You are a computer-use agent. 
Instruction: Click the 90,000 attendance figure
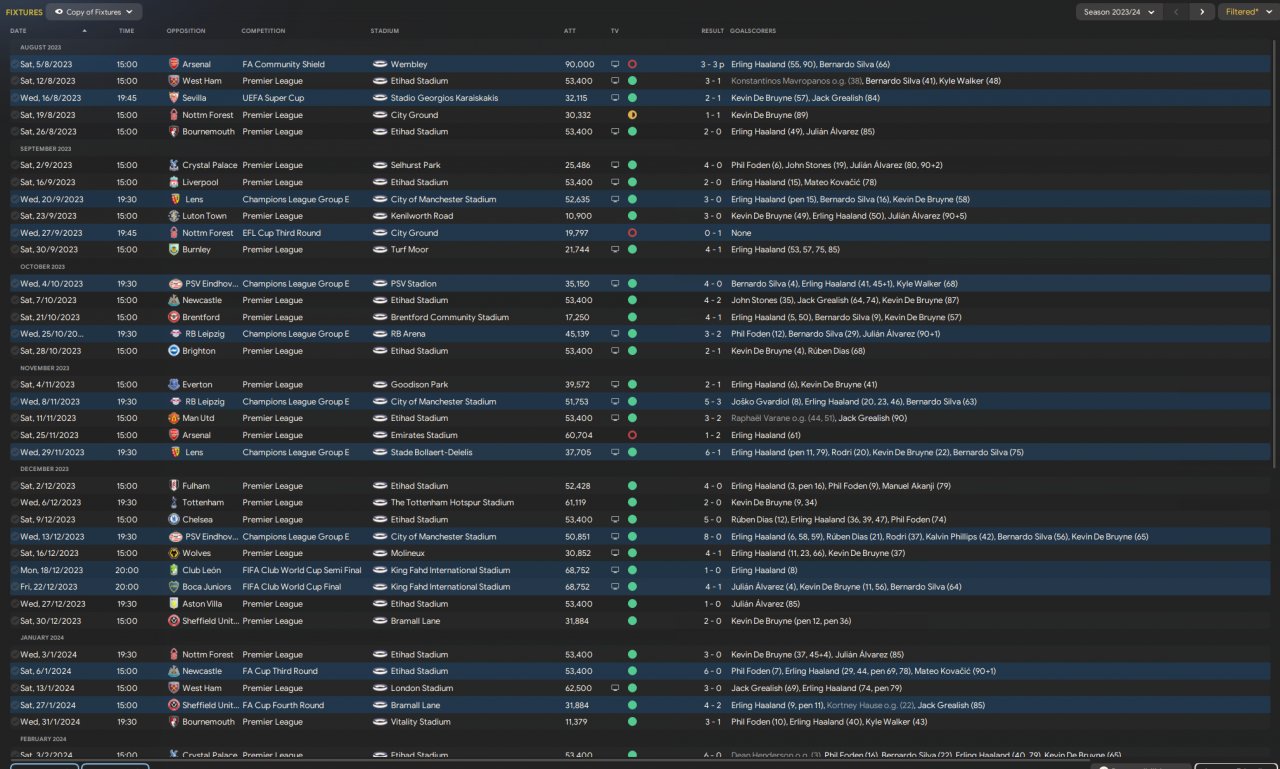pyautogui.click(x=579, y=64)
